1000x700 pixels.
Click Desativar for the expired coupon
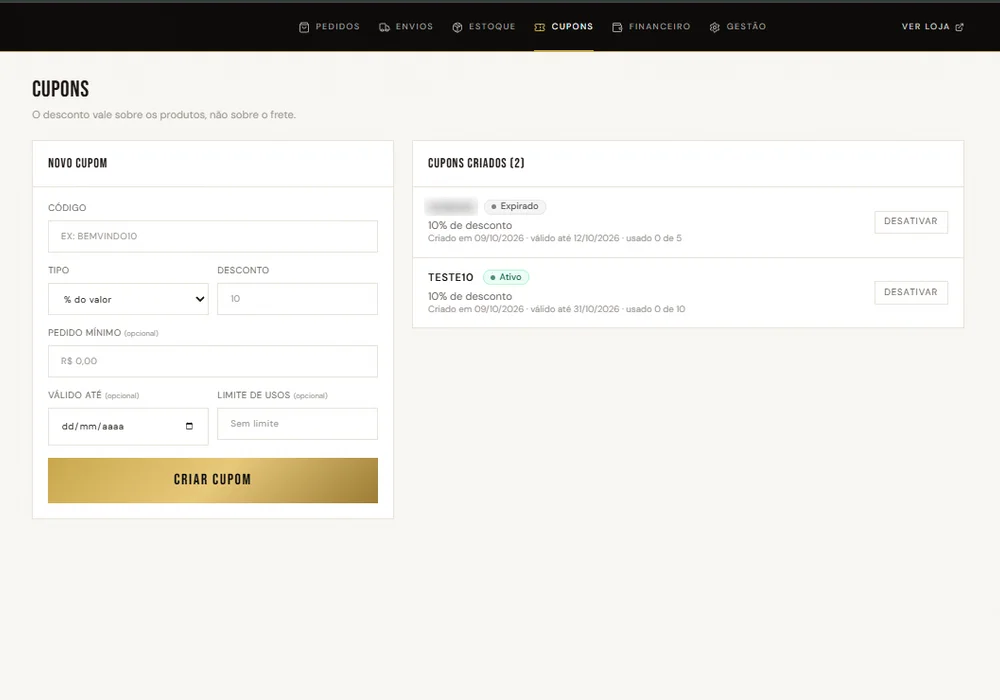[x=911, y=222]
